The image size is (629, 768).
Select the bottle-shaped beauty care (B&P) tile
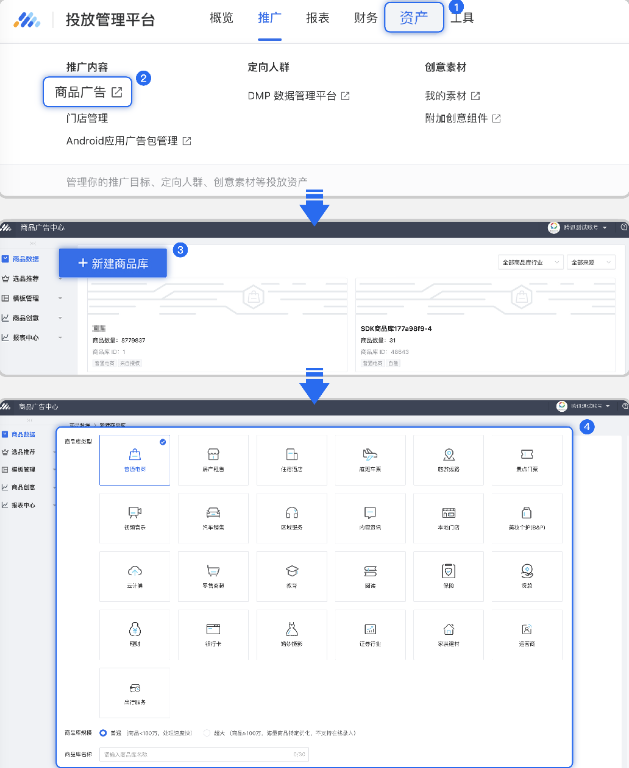click(x=527, y=519)
